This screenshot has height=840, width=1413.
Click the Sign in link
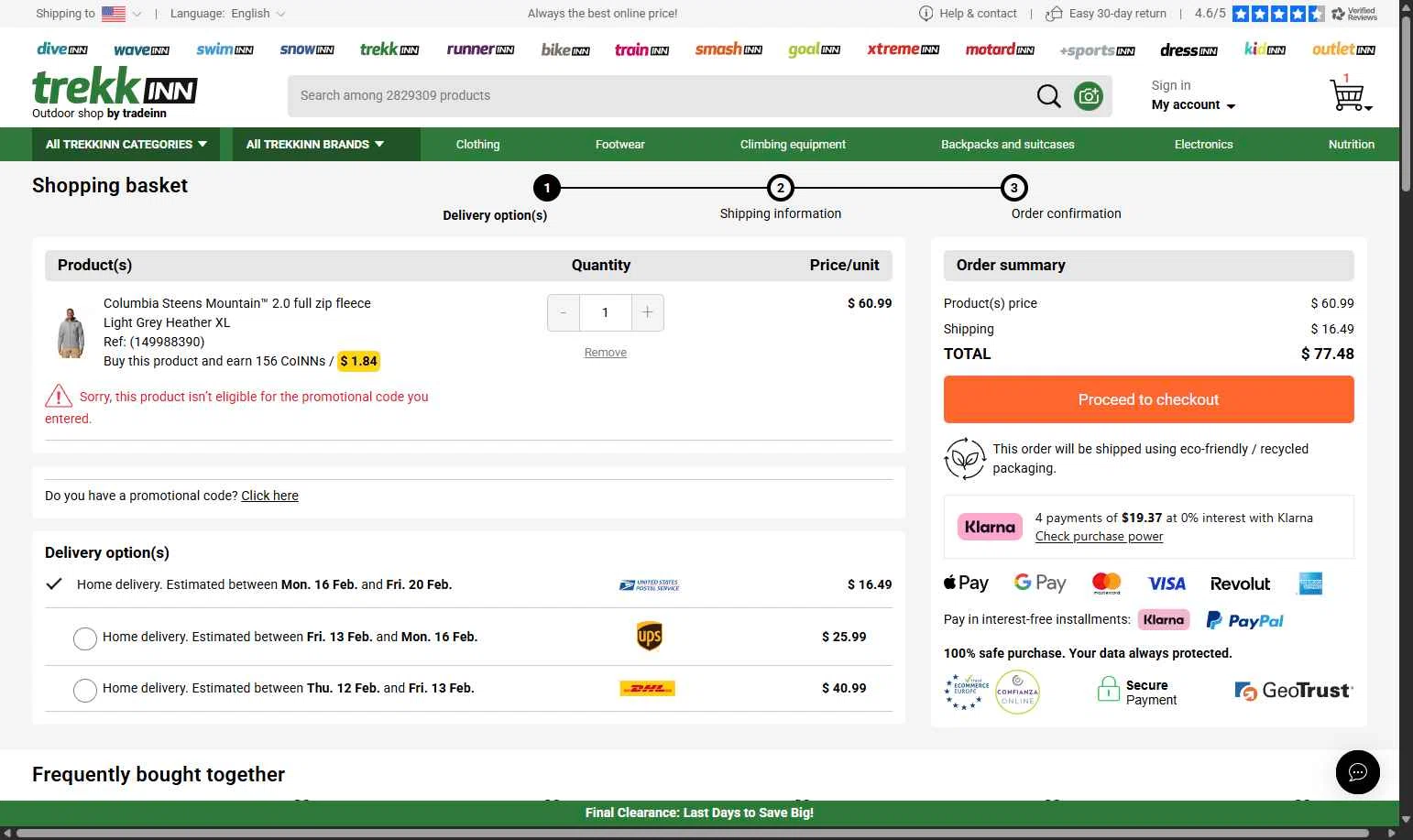tap(1171, 85)
